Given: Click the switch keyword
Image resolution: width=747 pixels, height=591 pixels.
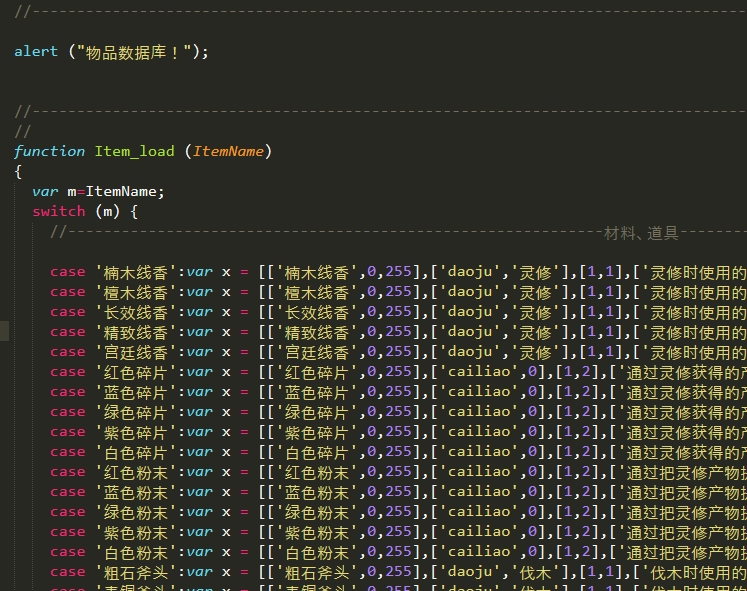Looking at the screenshot, I should 59,211.
